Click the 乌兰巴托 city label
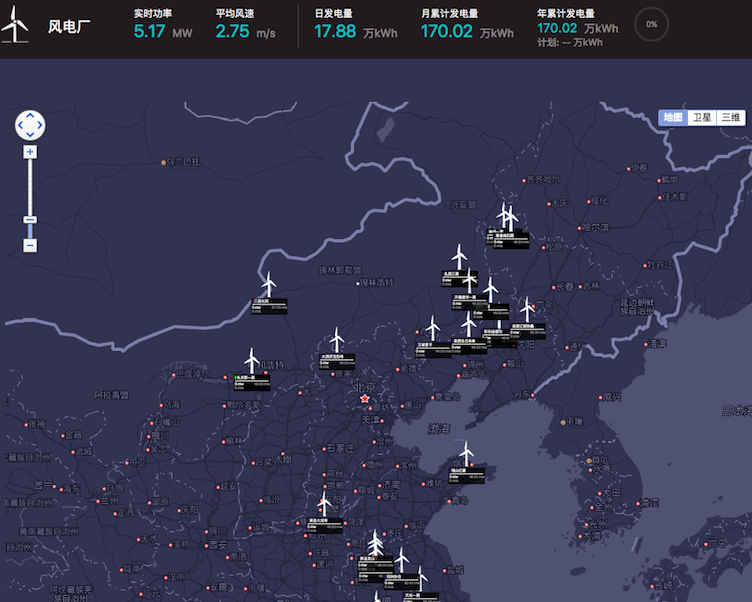This screenshot has height=602, width=752. pyautogui.click(x=183, y=162)
